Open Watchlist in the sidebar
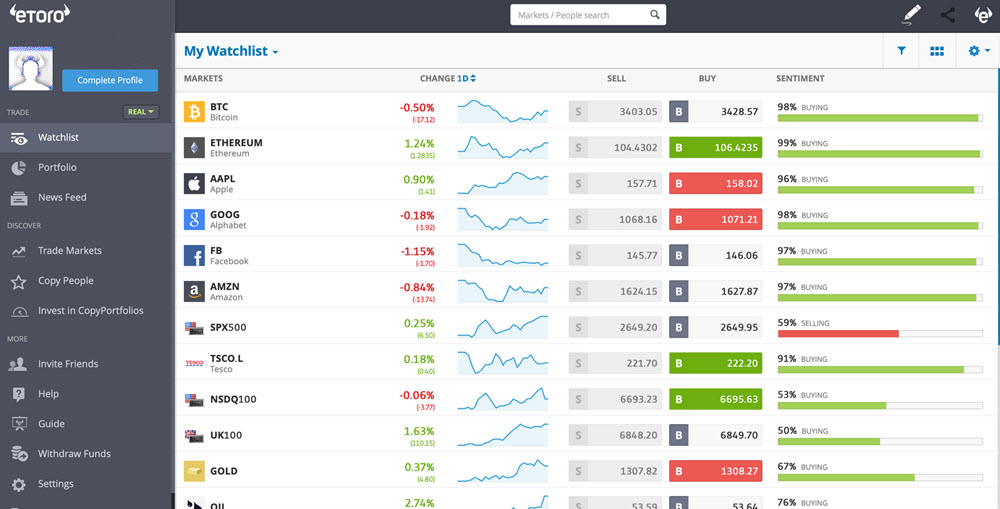The image size is (1000, 509). pos(86,137)
